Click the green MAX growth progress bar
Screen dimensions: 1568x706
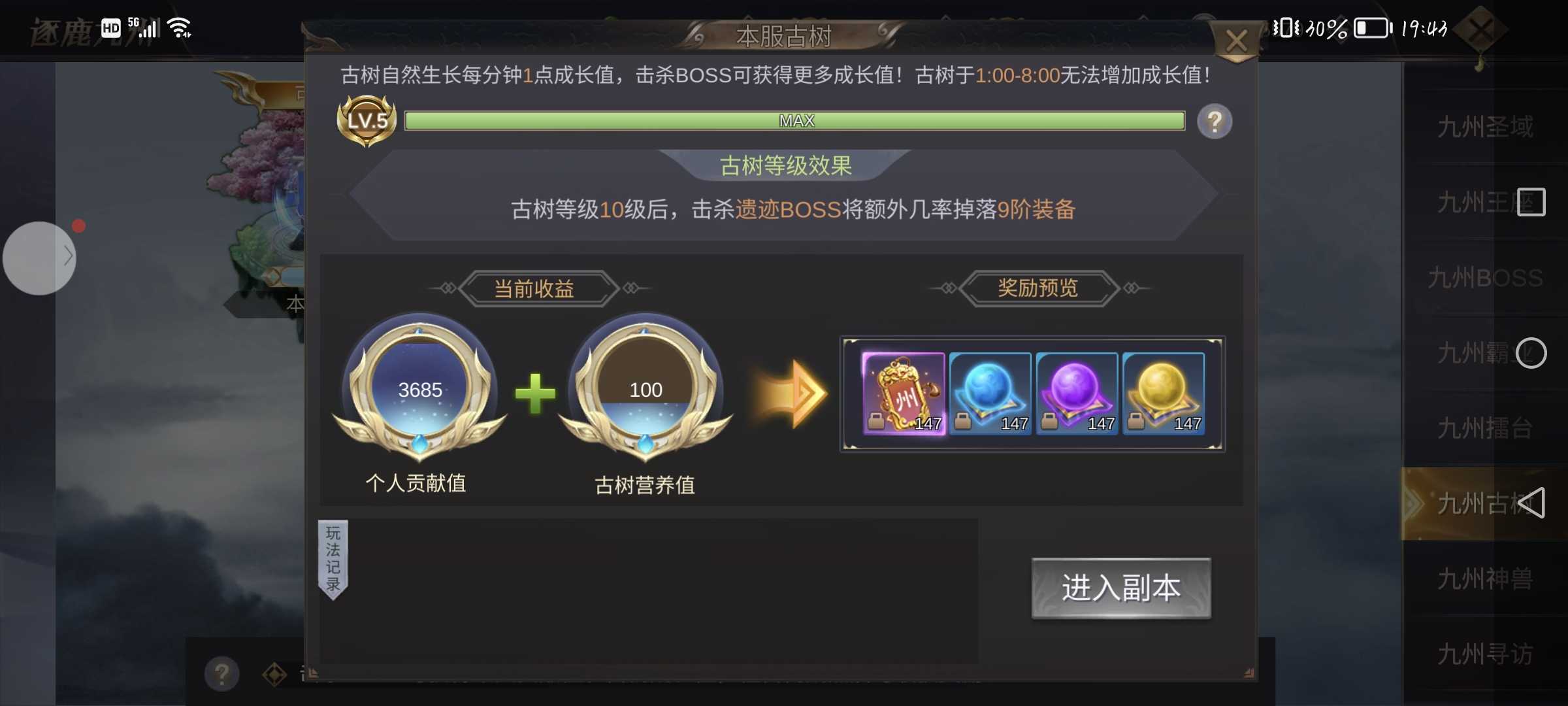(x=794, y=121)
